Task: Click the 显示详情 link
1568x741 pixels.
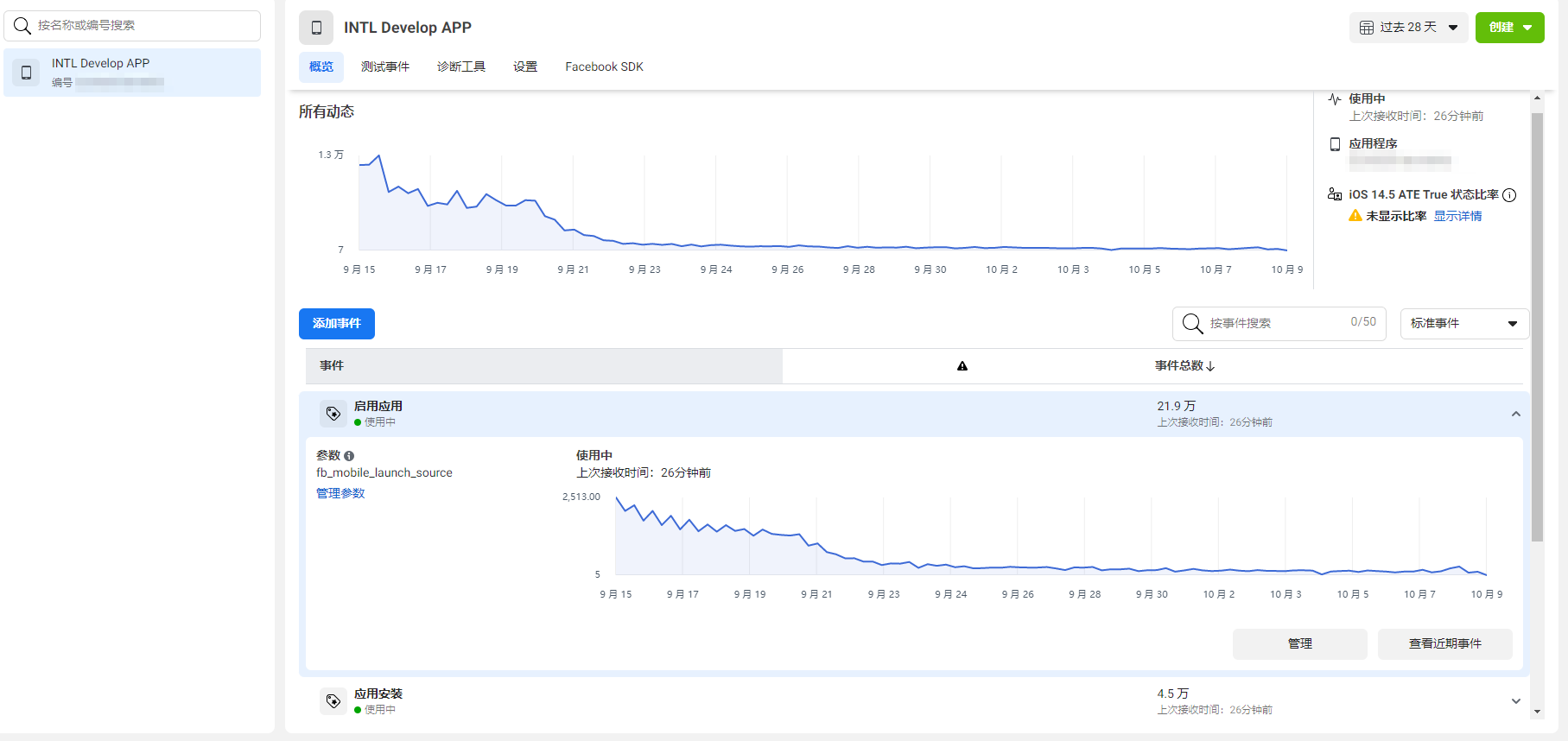Action: pos(1457,217)
